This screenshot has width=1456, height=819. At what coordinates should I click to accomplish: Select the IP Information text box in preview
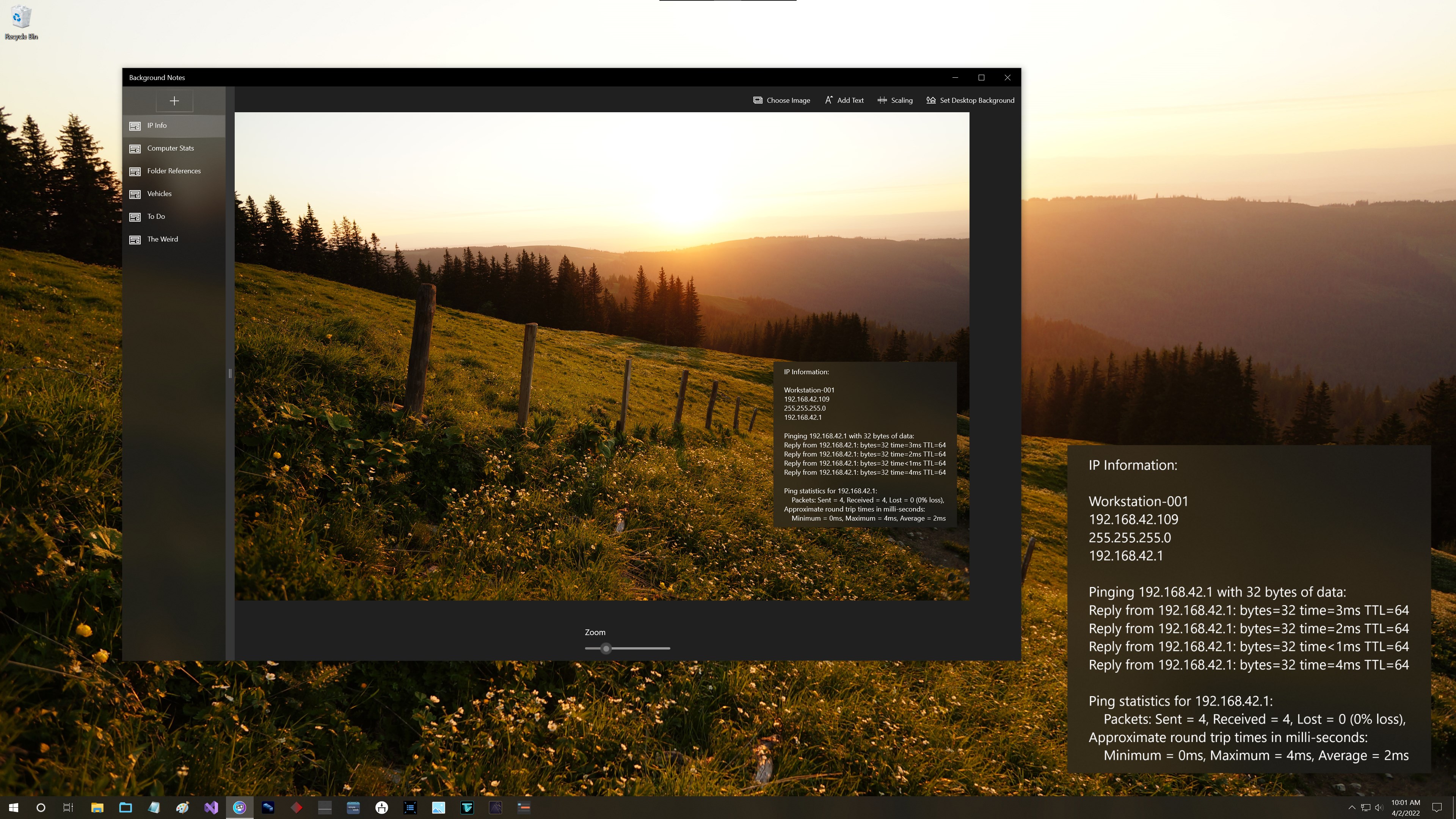pos(864,445)
